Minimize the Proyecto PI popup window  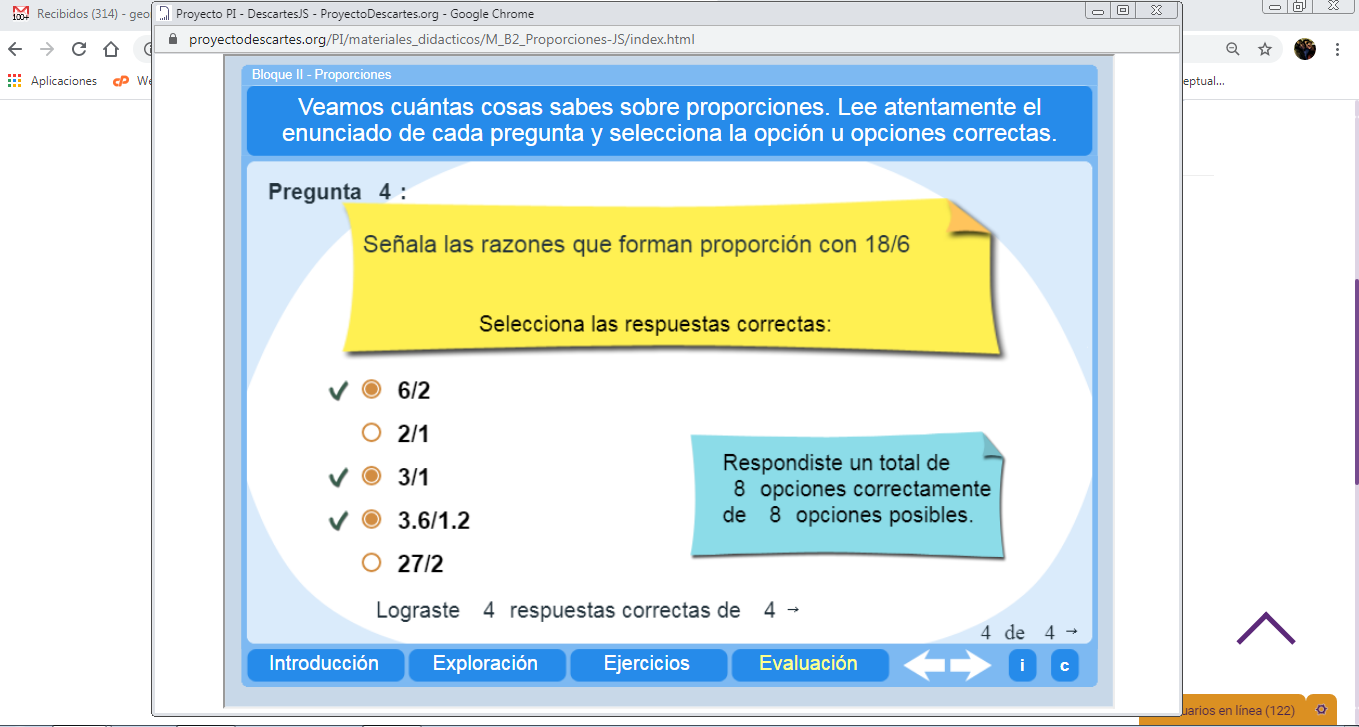pos(1098,11)
